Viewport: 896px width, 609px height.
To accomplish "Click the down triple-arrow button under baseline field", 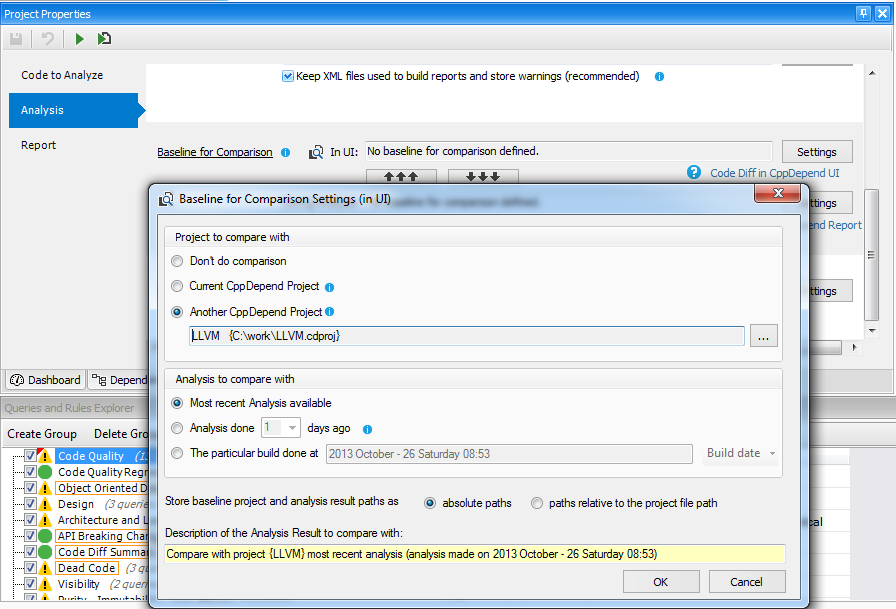I will click(x=483, y=177).
